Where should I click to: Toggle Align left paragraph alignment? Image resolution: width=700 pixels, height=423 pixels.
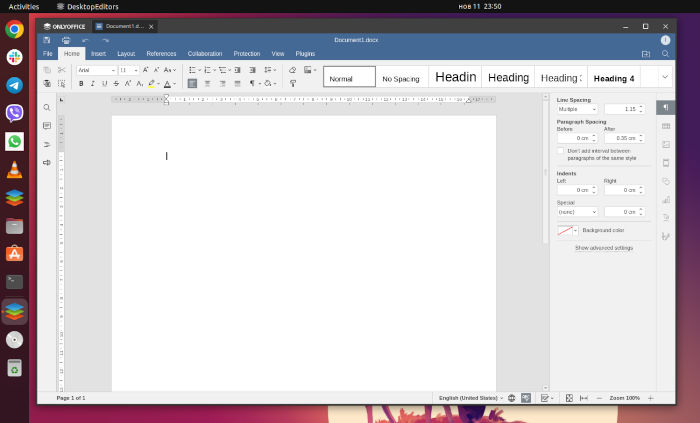click(x=192, y=83)
